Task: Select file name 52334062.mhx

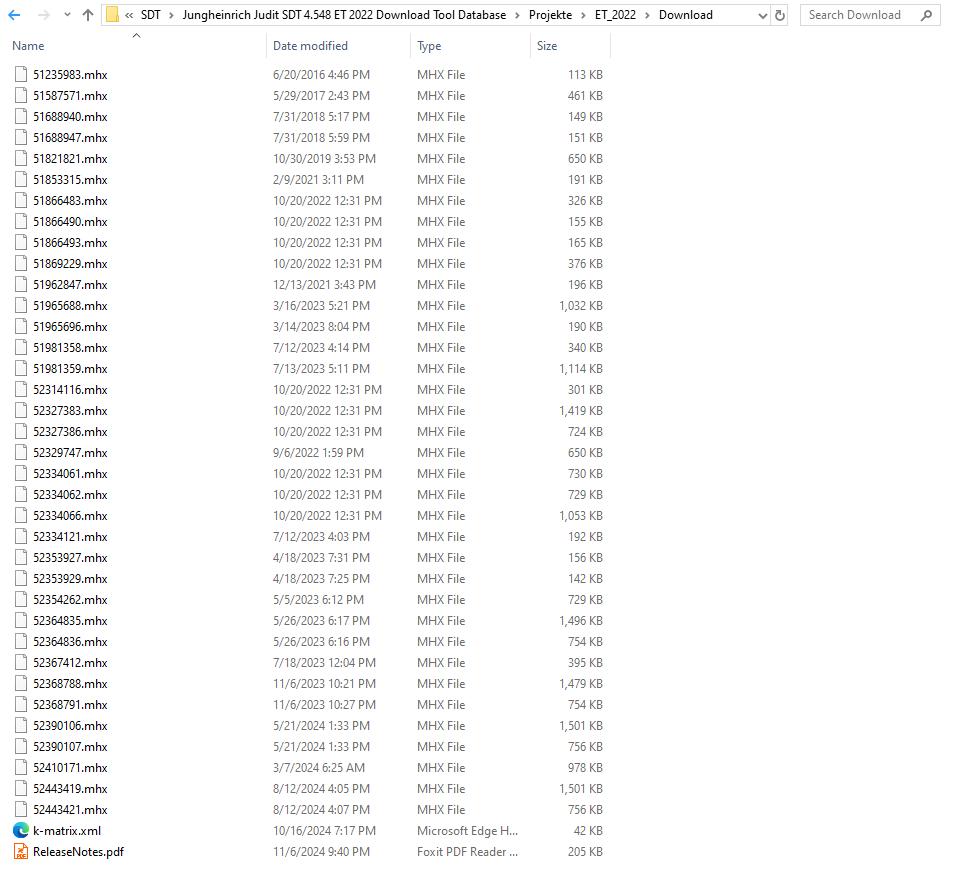Action: 70,495
